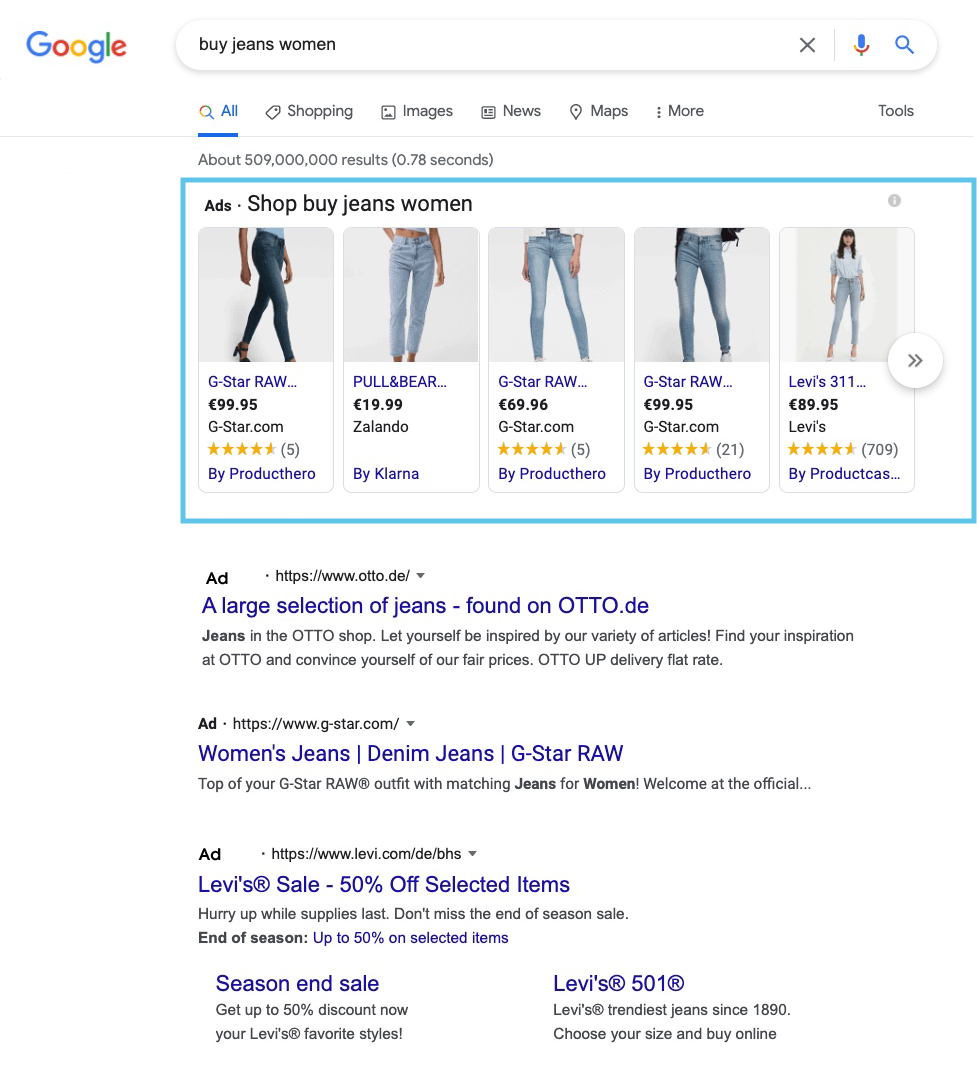Click By Producthero under 21 reviews card
Image resolution: width=977 pixels, height=1066 pixels.
(697, 474)
